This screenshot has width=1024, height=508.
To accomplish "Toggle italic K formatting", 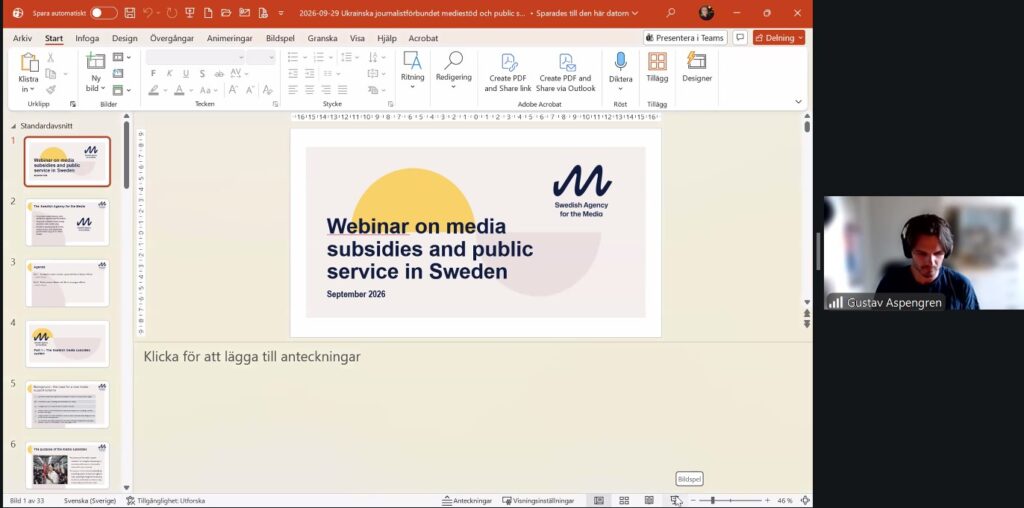I will click(169, 74).
